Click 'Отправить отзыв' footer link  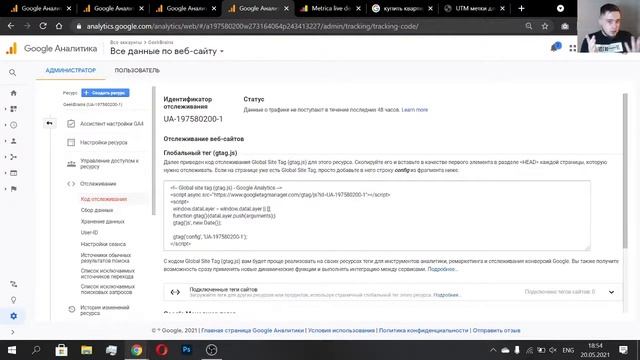(496, 330)
